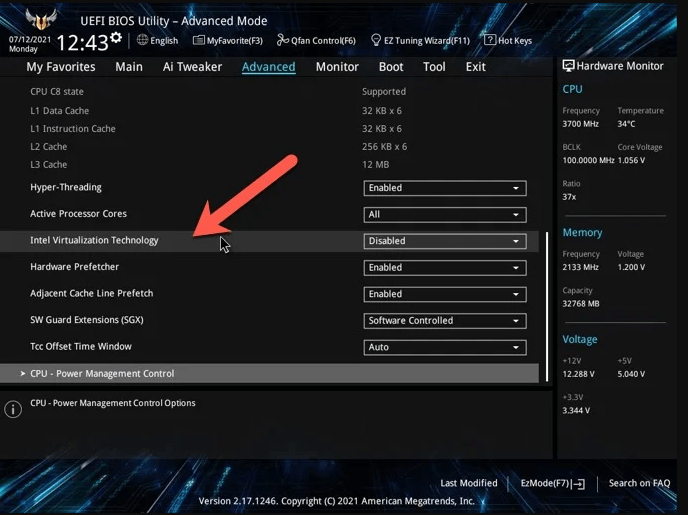Image resolution: width=688 pixels, height=515 pixels.
Task: Expand CPU - Power Management Control submenu
Action: (269, 373)
